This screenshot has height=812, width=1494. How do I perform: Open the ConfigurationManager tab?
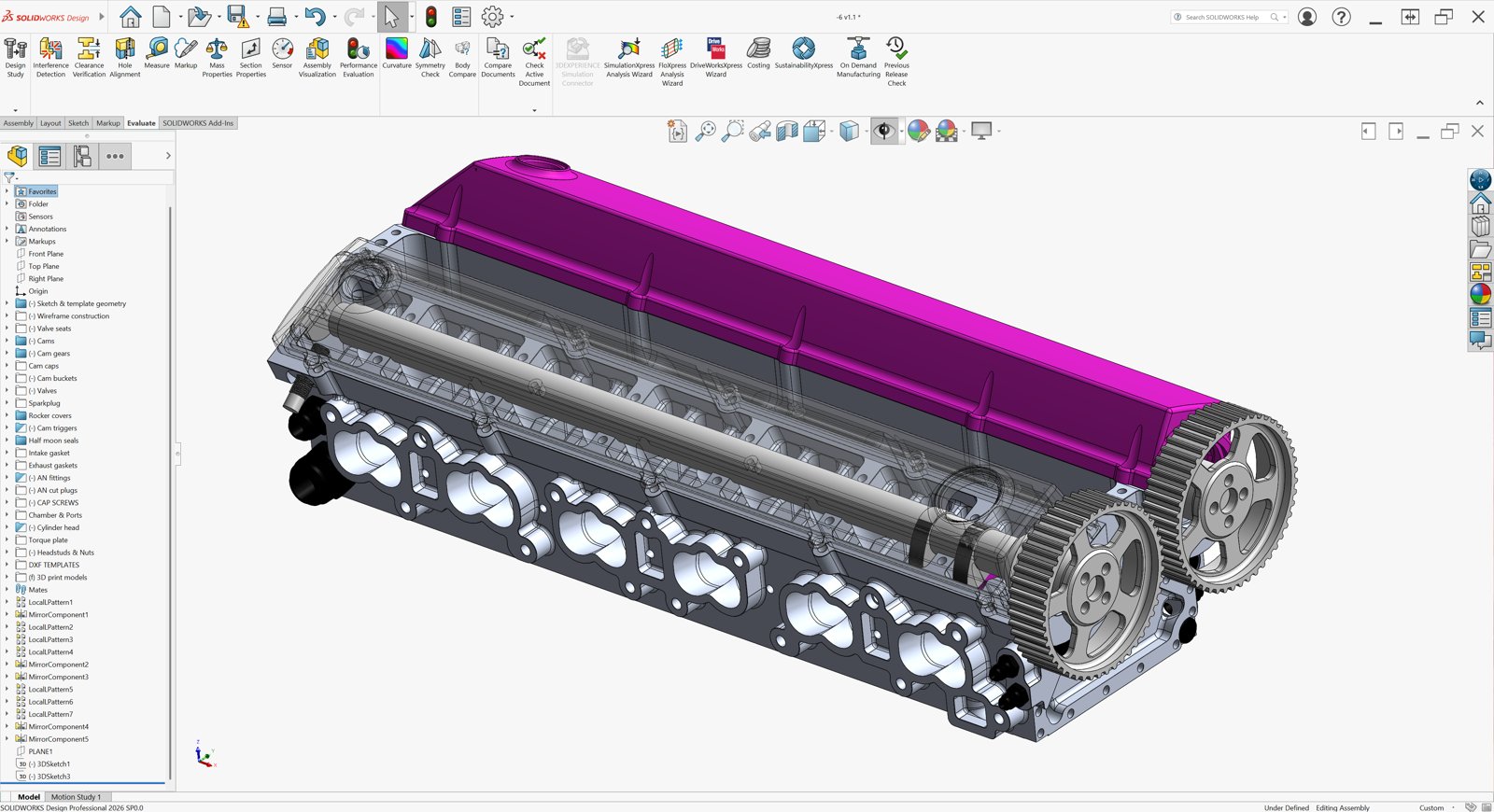tap(82, 156)
